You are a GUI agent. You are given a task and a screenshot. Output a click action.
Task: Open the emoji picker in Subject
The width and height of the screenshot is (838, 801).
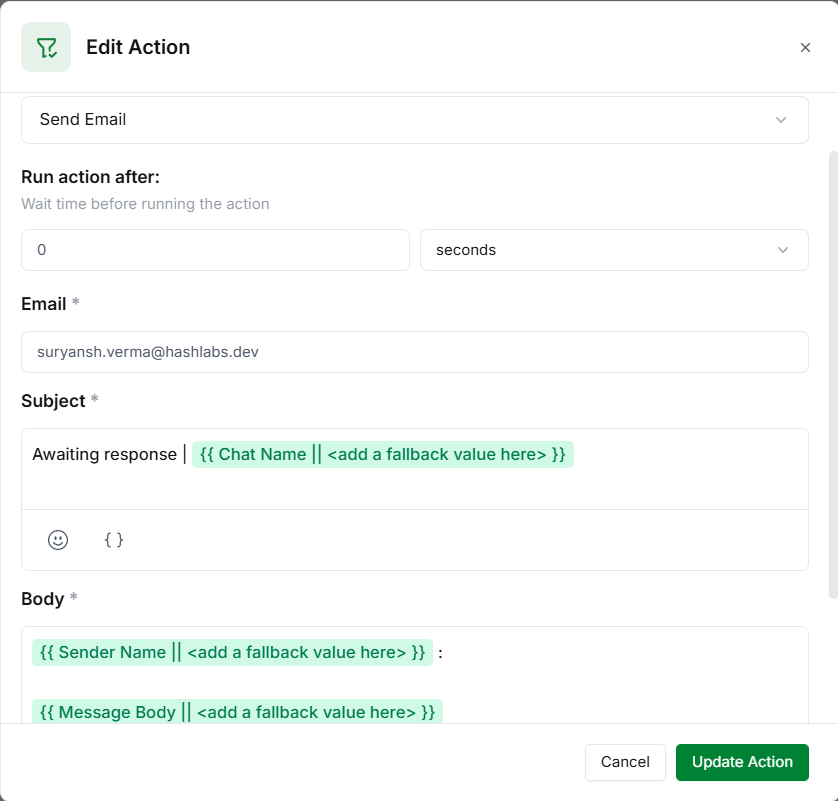[58, 540]
